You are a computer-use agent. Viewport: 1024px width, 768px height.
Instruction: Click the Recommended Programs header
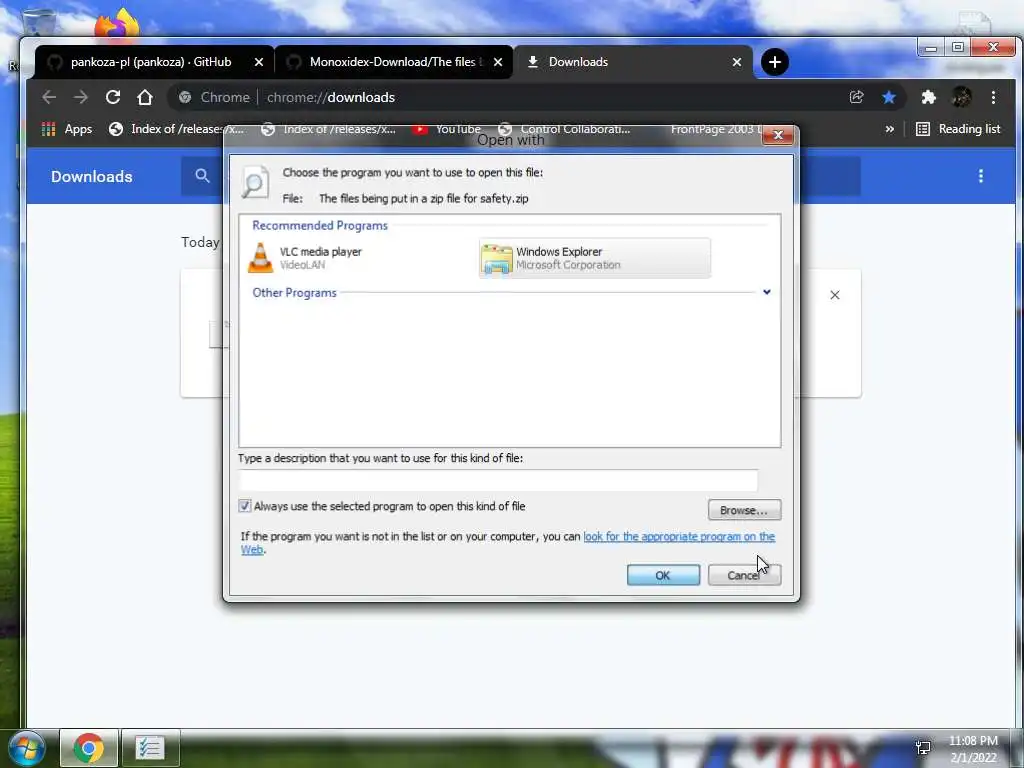[x=320, y=225]
